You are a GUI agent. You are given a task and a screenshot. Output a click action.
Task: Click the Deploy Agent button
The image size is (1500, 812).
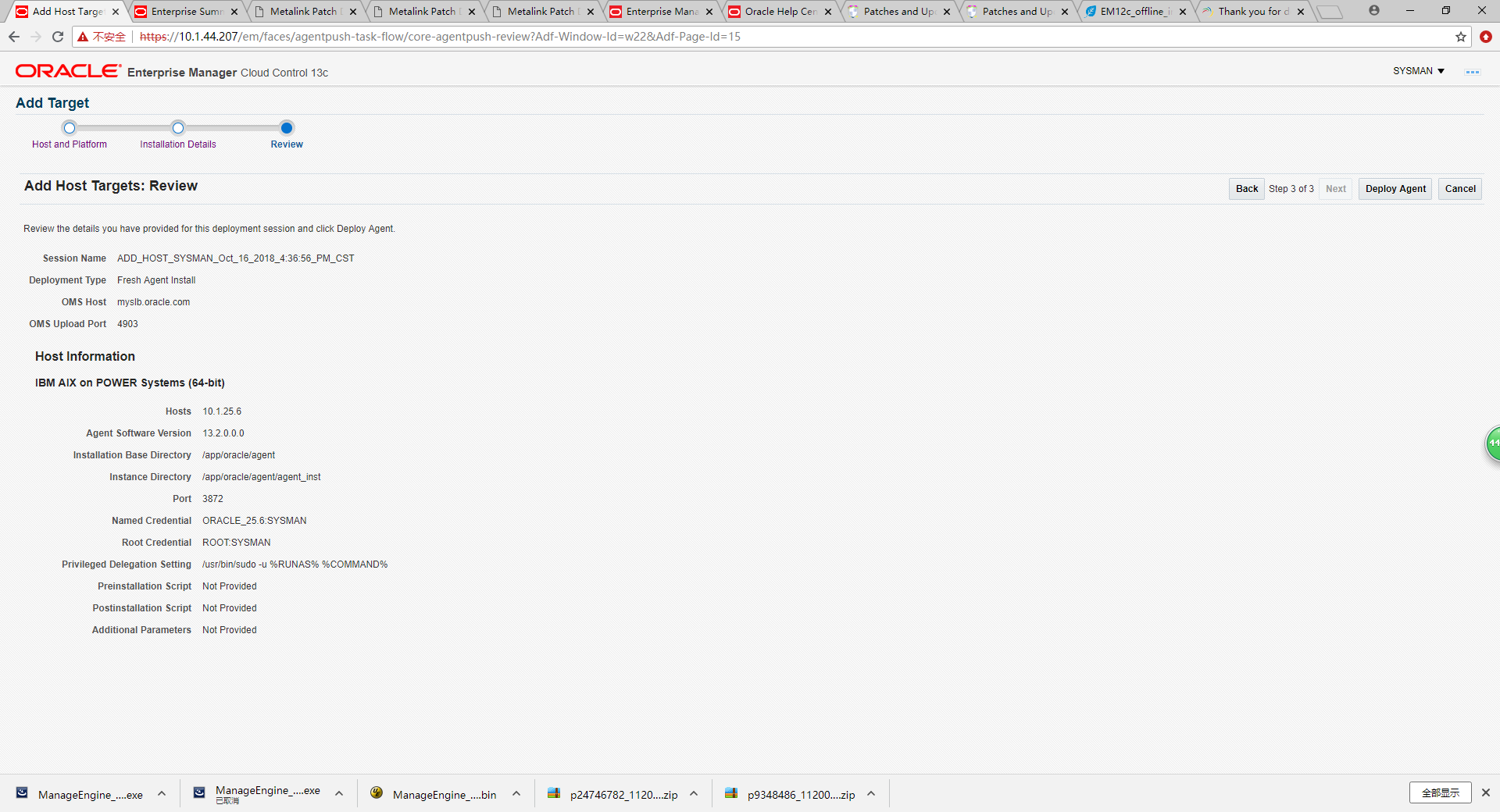[x=1395, y=189]
